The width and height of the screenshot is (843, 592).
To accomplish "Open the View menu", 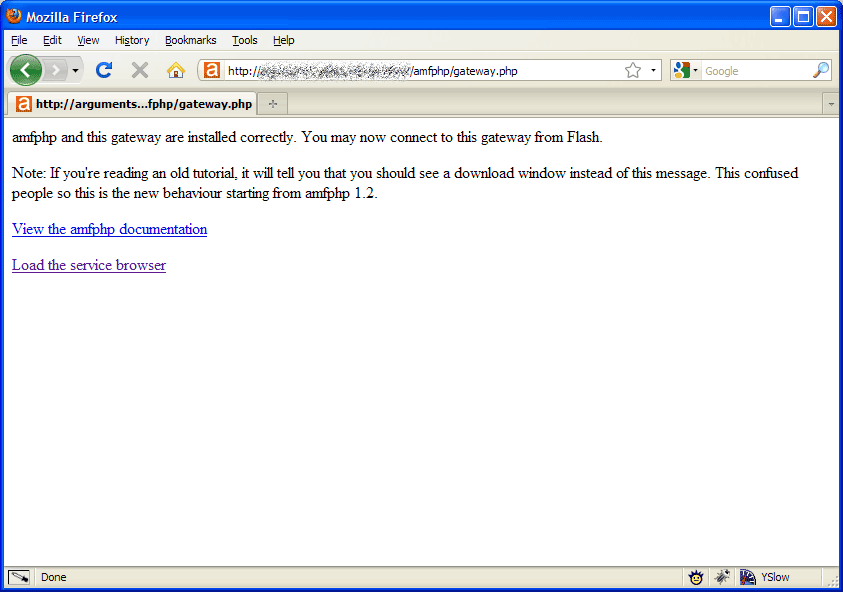I will [x=88, y=40].
